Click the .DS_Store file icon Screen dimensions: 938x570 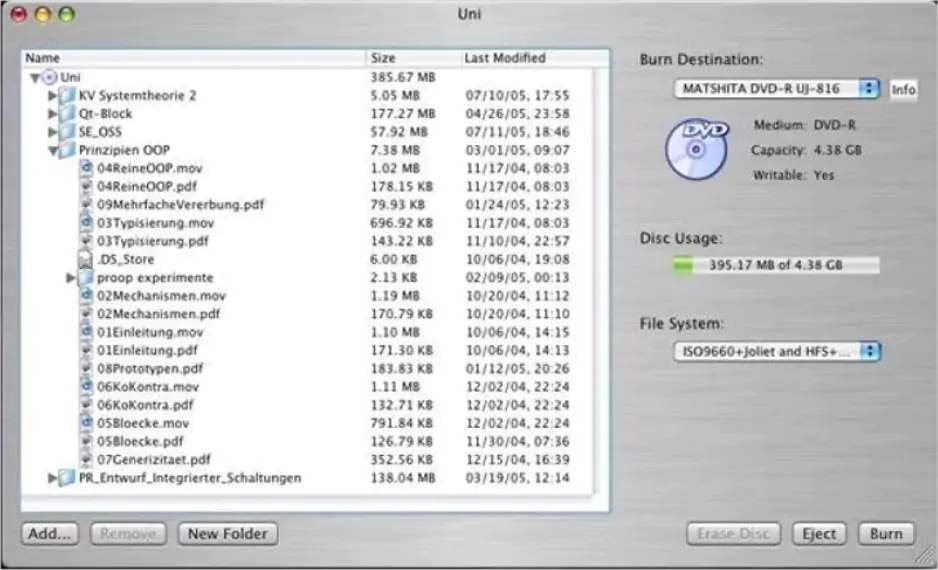(86, 259)
